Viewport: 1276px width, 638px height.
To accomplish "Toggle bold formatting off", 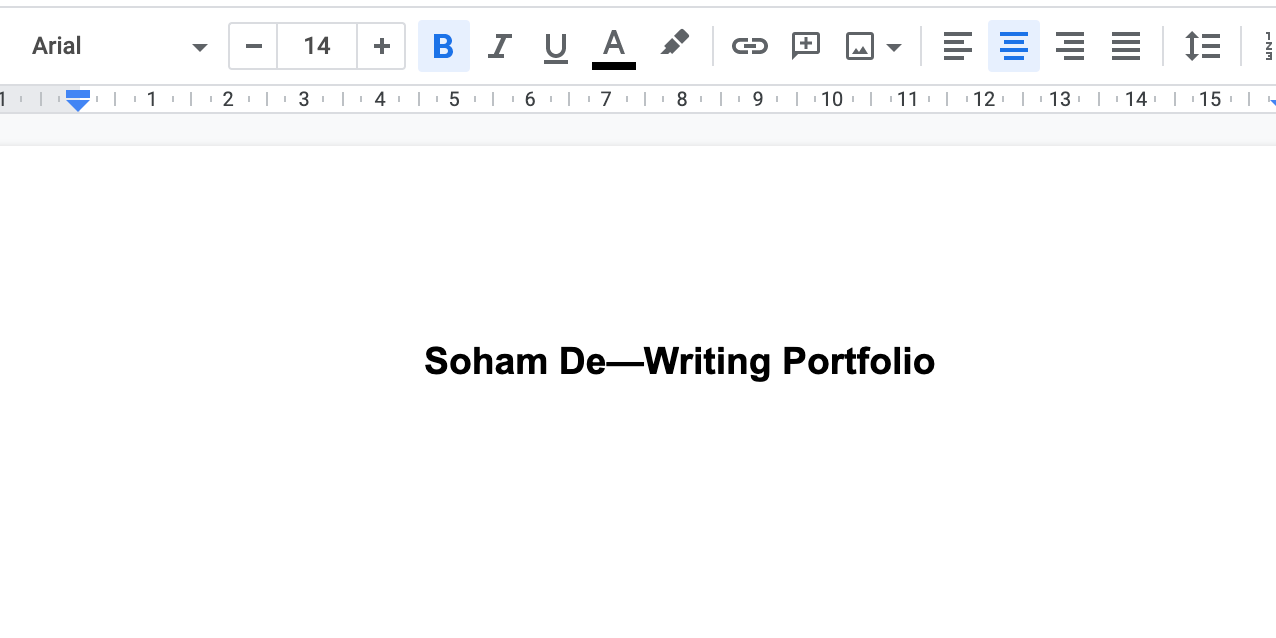I will [444, 46].
